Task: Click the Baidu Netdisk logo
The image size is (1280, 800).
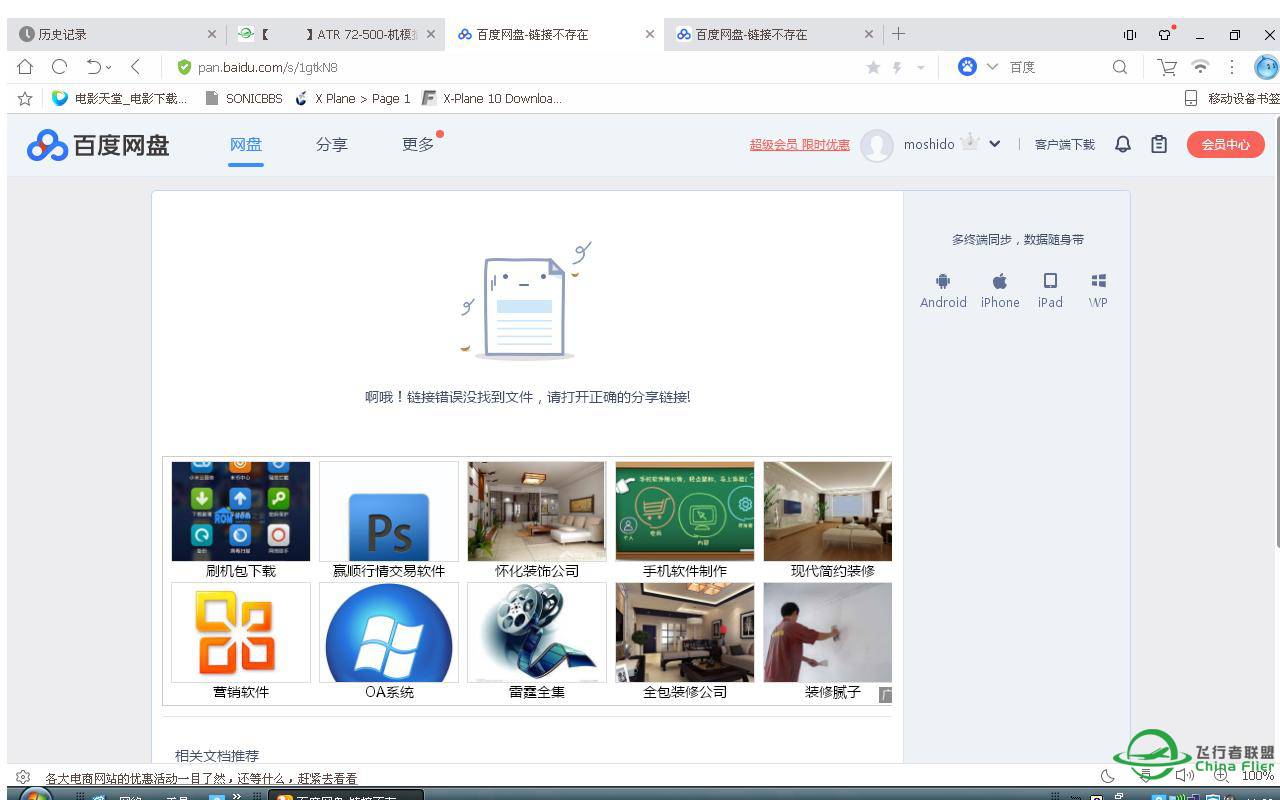Action: (98, 145)
